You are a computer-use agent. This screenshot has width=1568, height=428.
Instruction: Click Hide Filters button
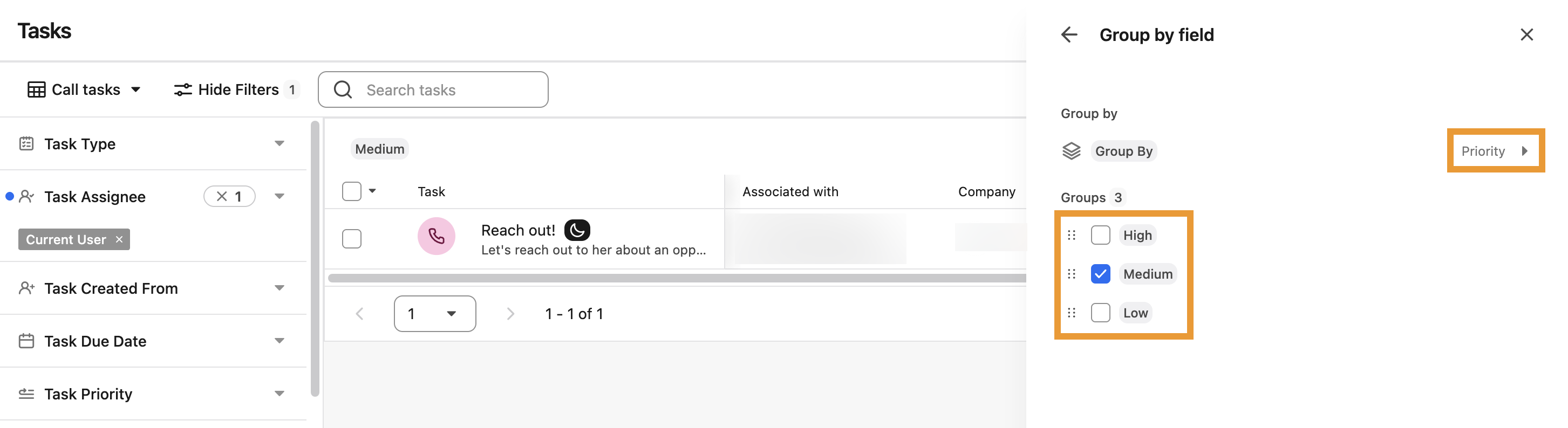[x=236, y=89]
